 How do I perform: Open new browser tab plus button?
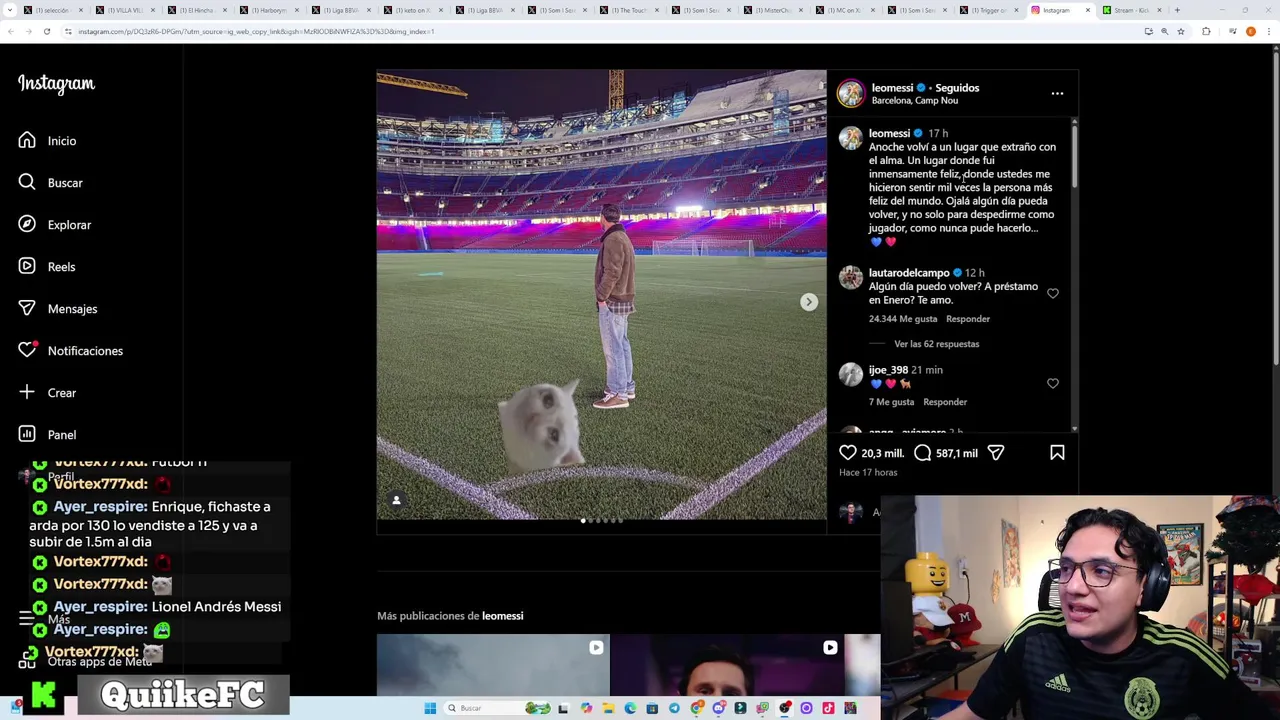click(x=1177, y=10)
